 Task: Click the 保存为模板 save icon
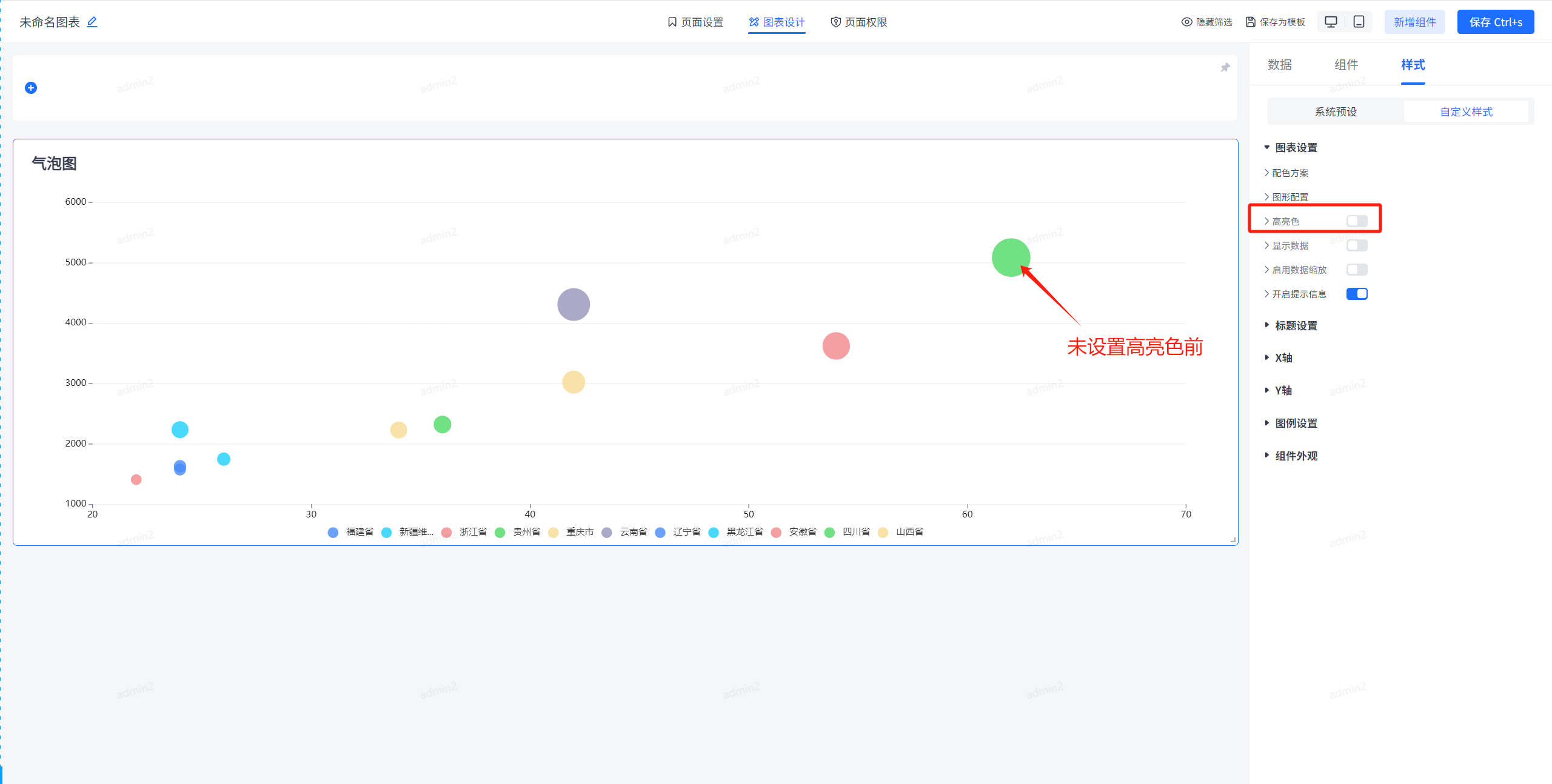(x=1250, y=22)
